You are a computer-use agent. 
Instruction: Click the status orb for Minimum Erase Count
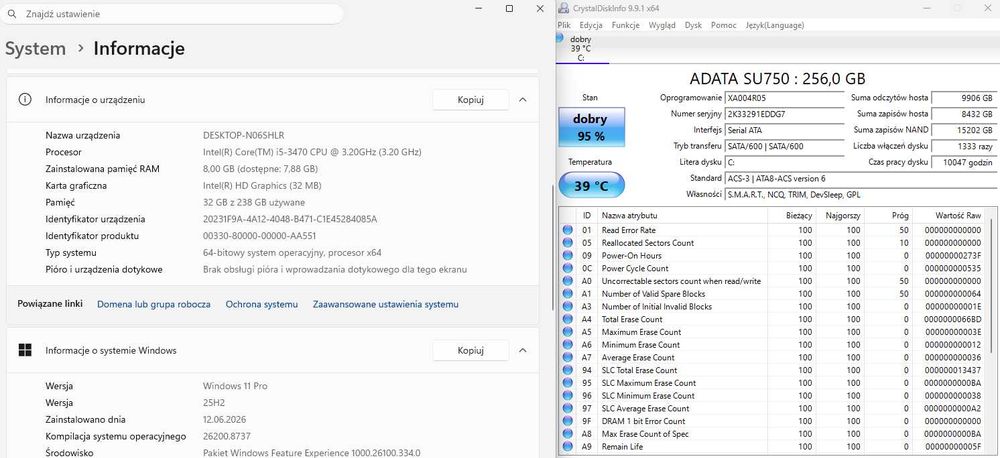pos(568,345)
